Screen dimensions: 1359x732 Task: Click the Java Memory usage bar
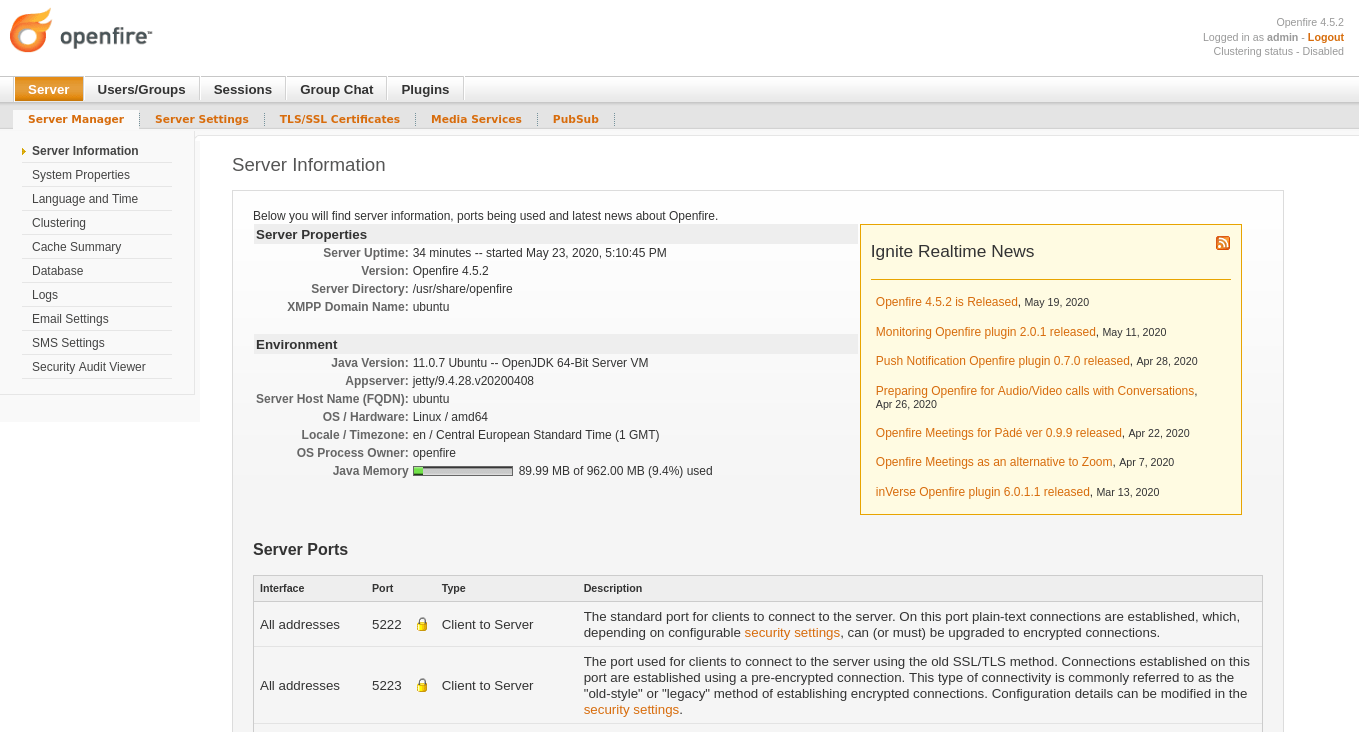(x=463, y=471)
